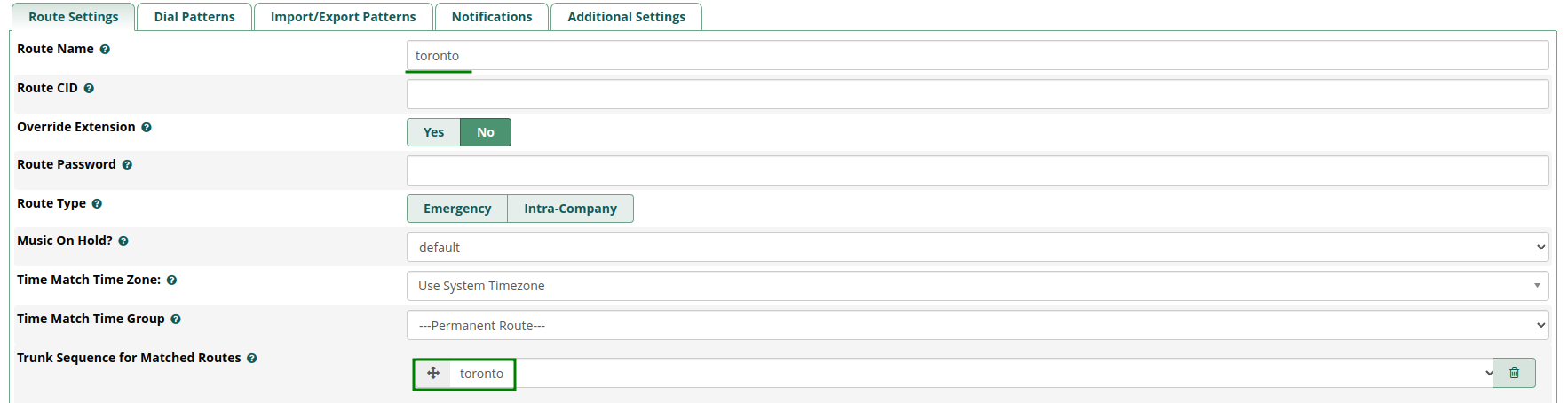The image size is (1568, 403).
Task: Set Override Extension to No
Action: tap(485, 132)
